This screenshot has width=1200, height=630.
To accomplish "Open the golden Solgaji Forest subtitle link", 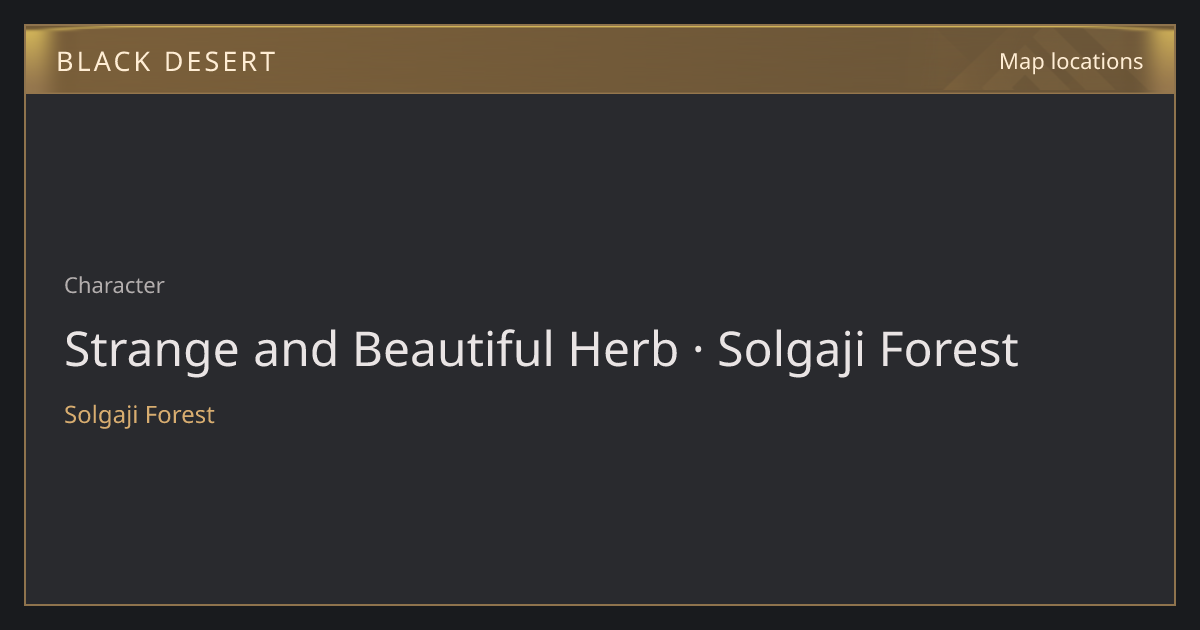I will coord(139,414).
